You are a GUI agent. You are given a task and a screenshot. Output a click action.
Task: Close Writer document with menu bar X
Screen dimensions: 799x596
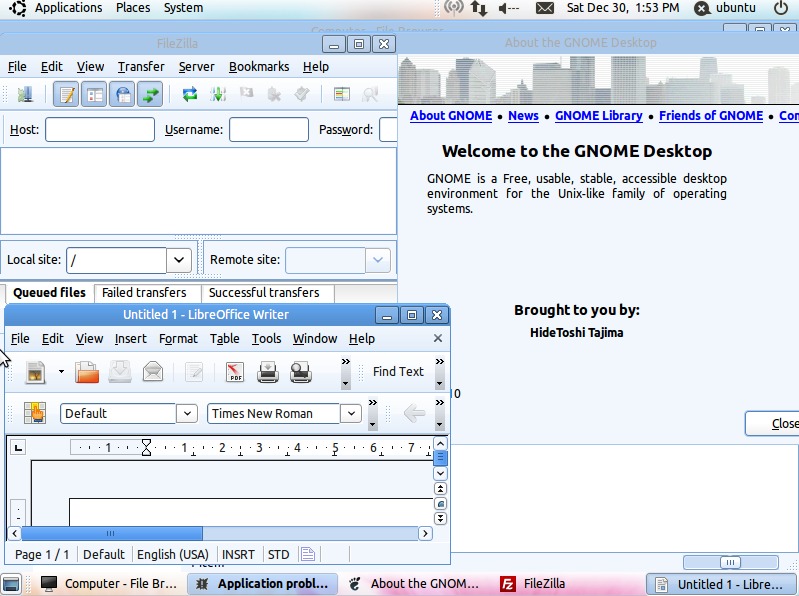438,338
